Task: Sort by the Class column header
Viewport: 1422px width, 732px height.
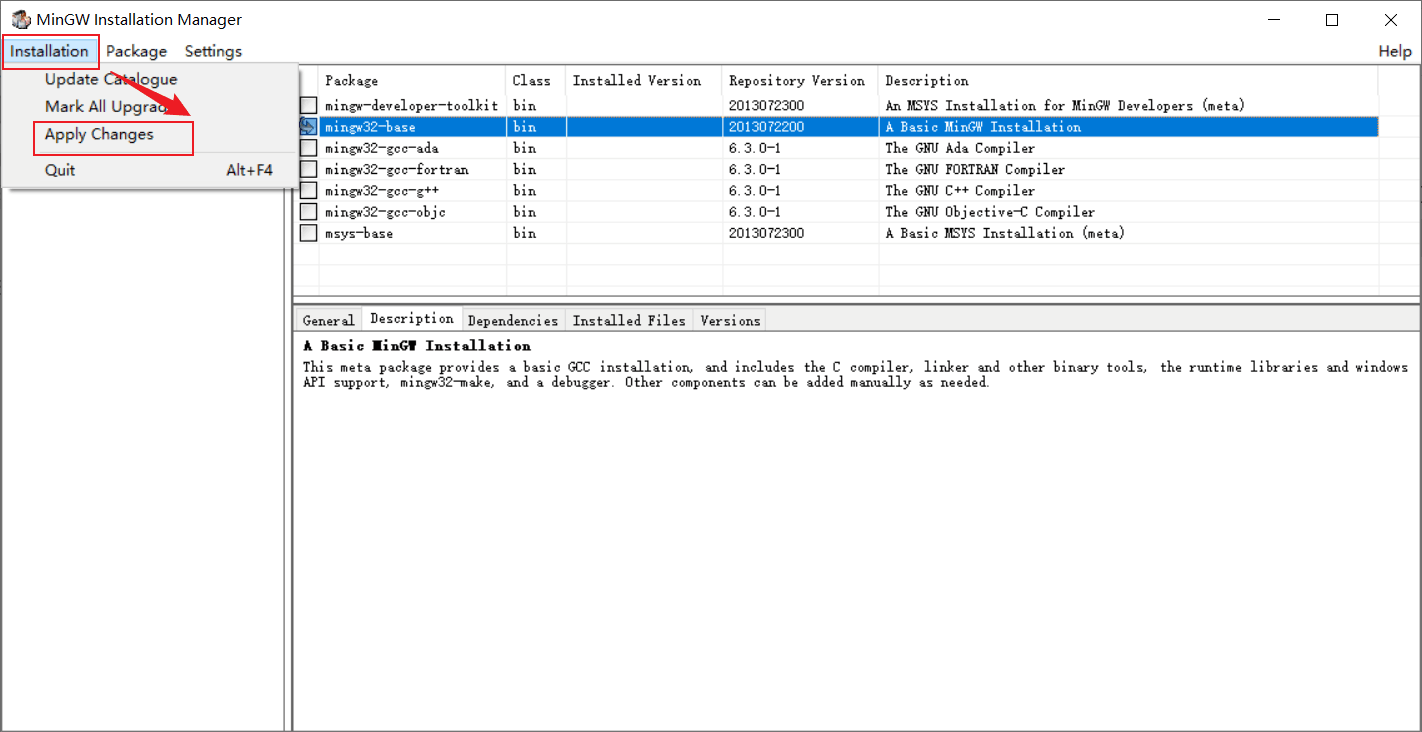Action: (x=536, y=80)
